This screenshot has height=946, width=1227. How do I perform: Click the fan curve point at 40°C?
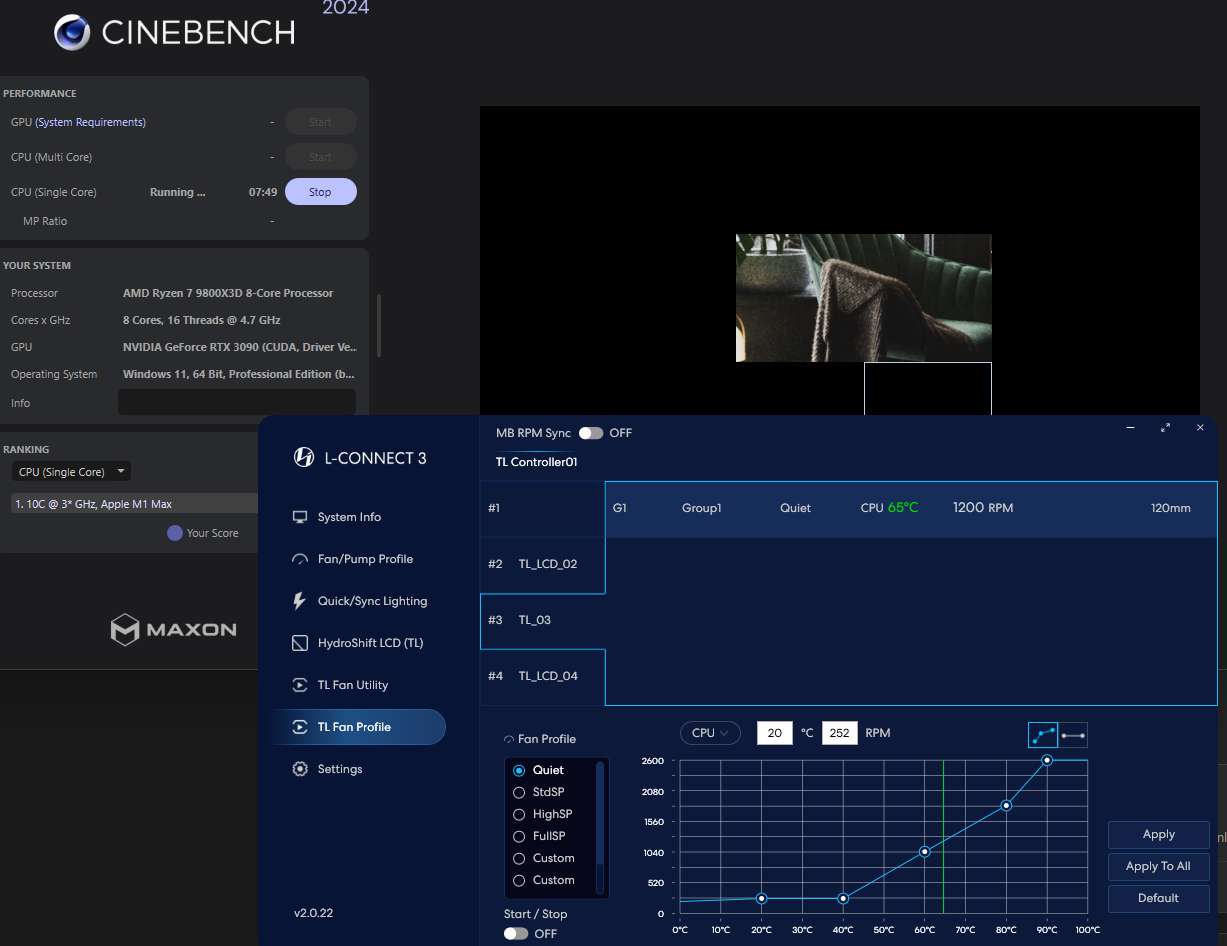click(843, 898)
